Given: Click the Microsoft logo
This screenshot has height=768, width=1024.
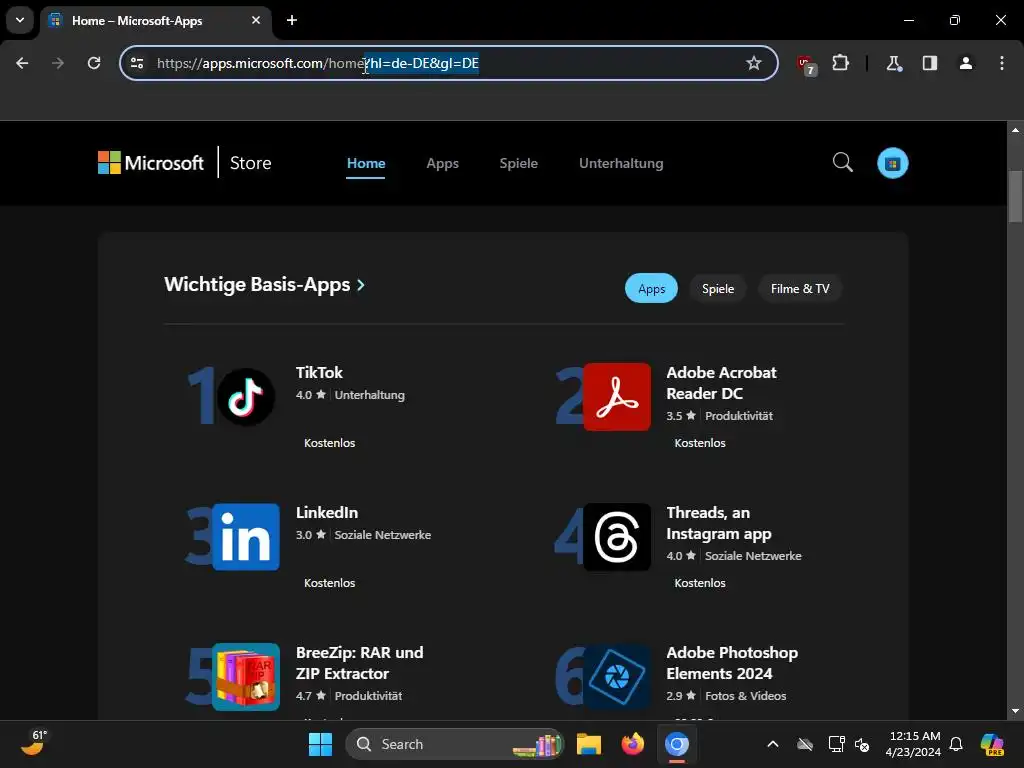Looking at the screenshot, I should [151, 163].
